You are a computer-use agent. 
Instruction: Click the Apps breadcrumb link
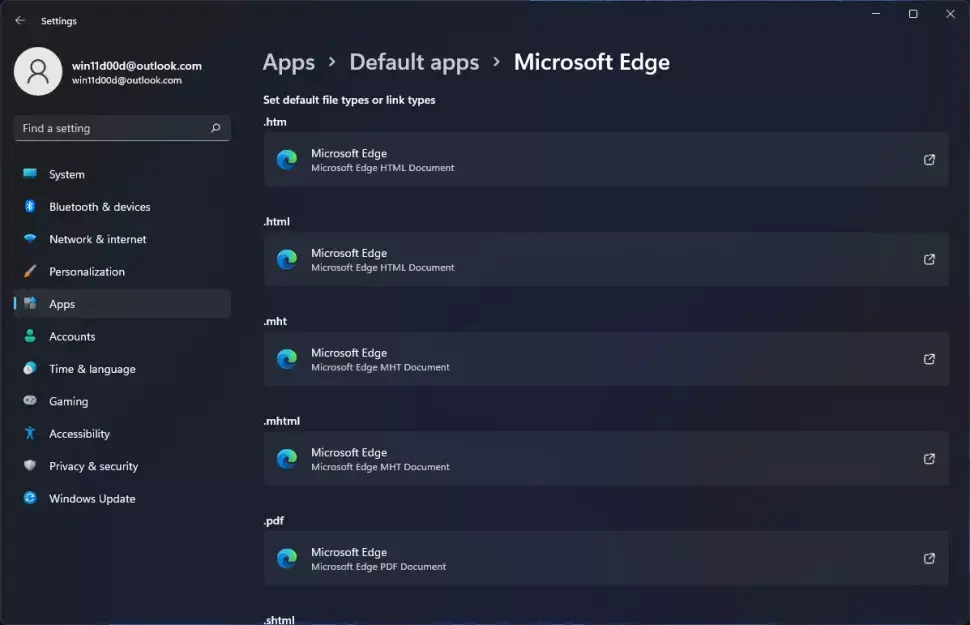(289, 62)
